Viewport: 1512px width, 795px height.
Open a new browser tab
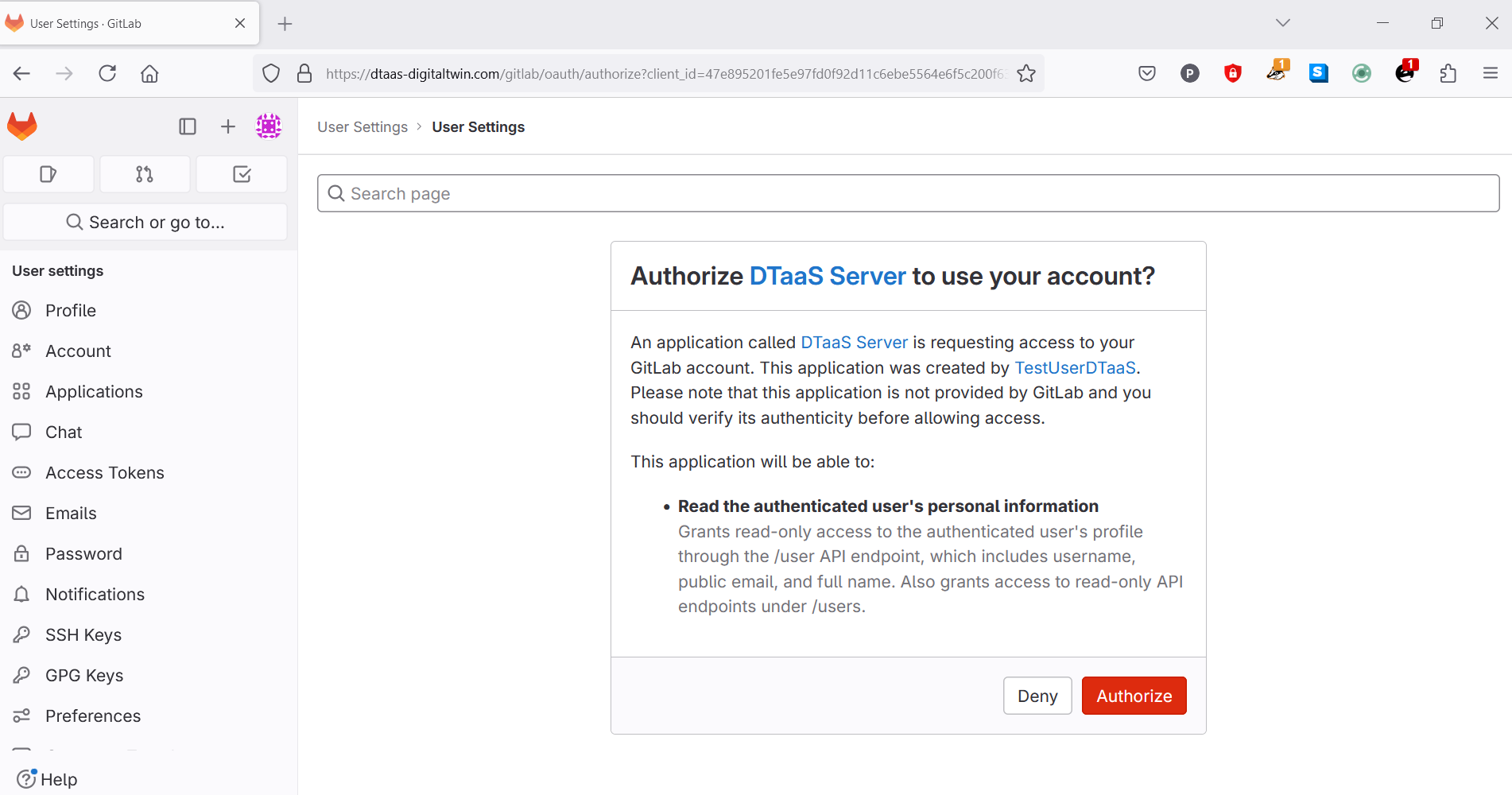285,24
